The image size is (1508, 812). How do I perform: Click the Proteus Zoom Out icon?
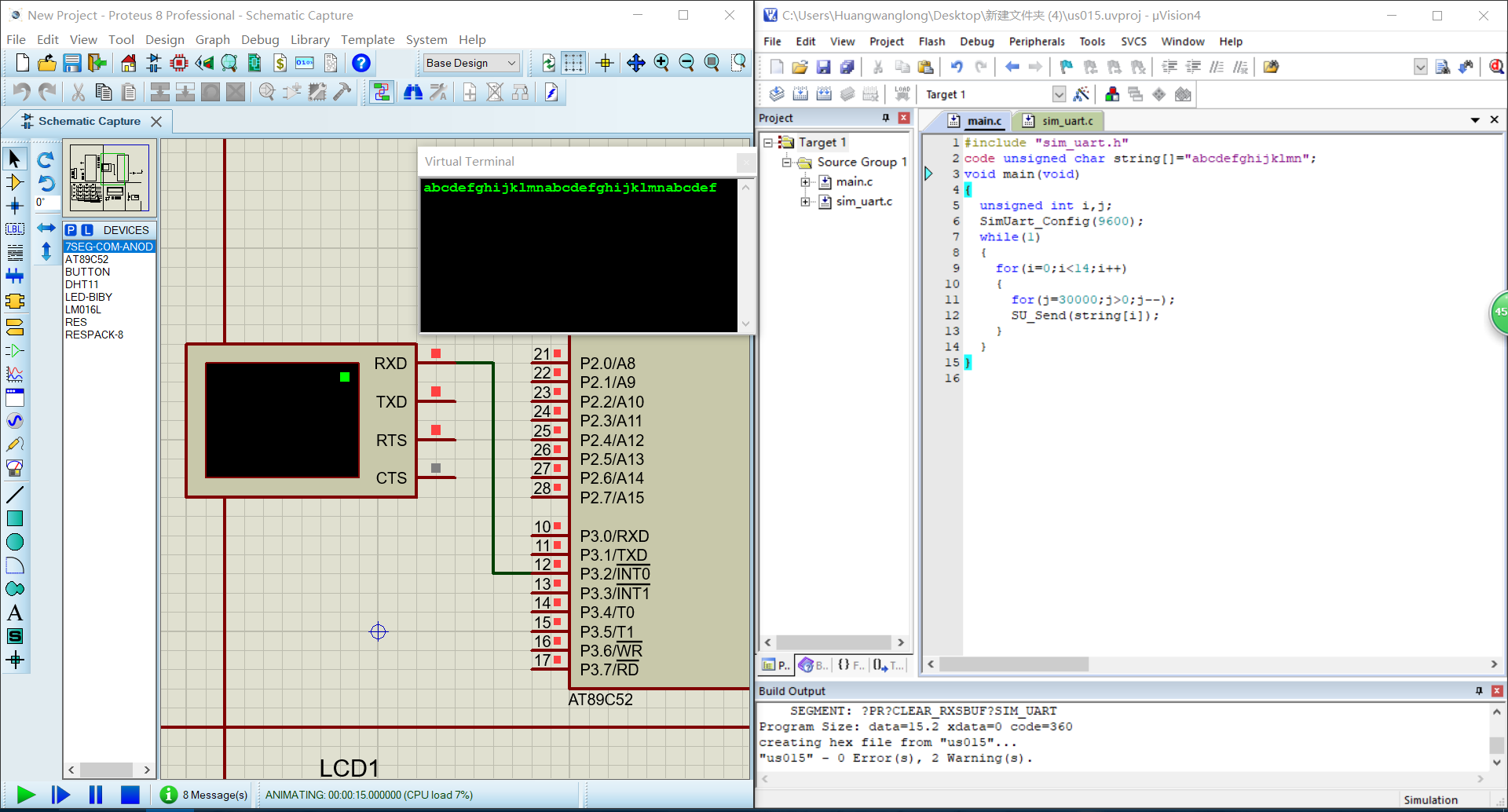point(686,63)
